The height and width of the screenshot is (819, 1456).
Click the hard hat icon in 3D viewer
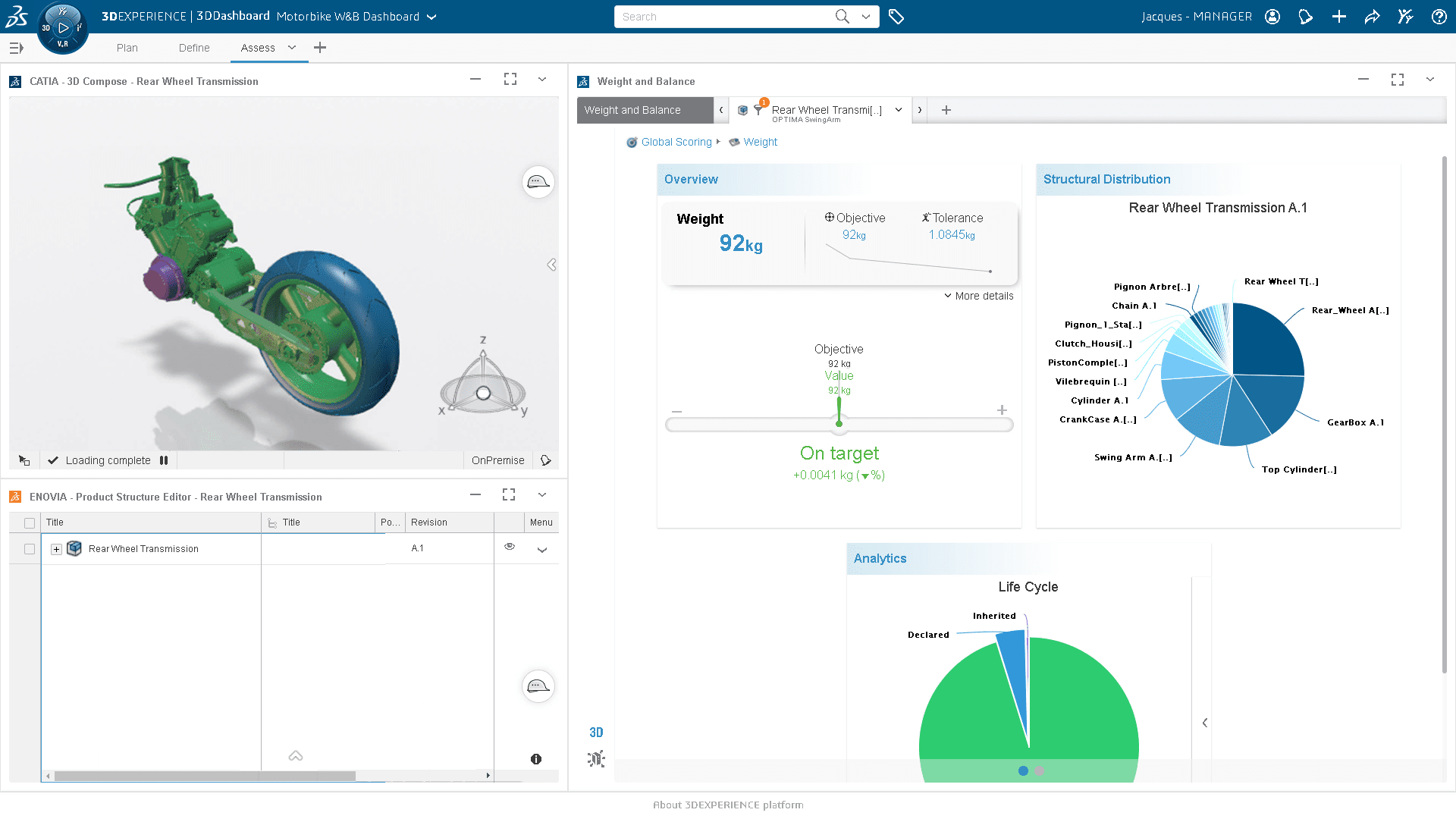click(538, 182)
